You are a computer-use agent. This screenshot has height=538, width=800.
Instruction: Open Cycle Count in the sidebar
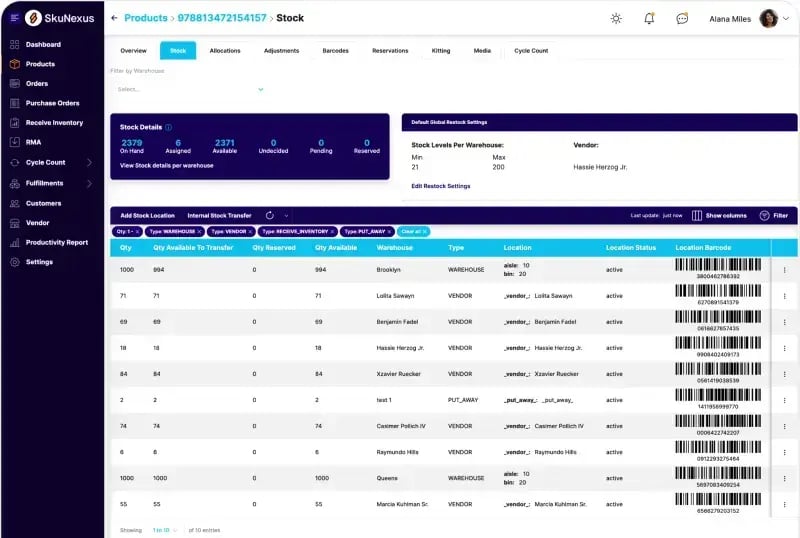click(45, 162)
